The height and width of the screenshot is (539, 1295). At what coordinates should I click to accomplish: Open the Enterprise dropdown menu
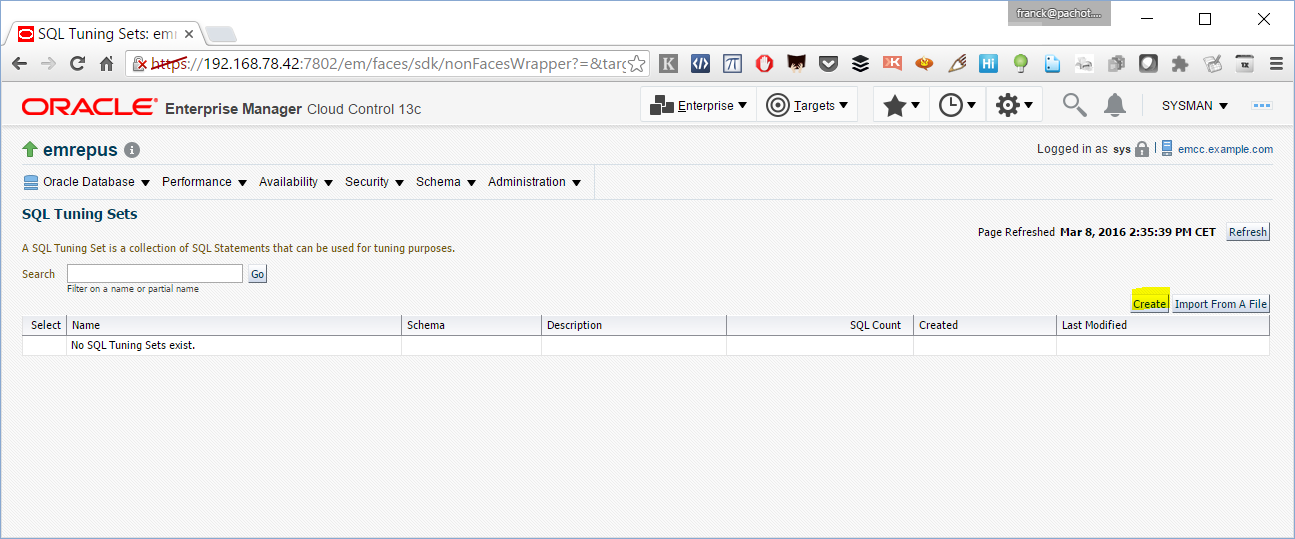tap(699, 105)
